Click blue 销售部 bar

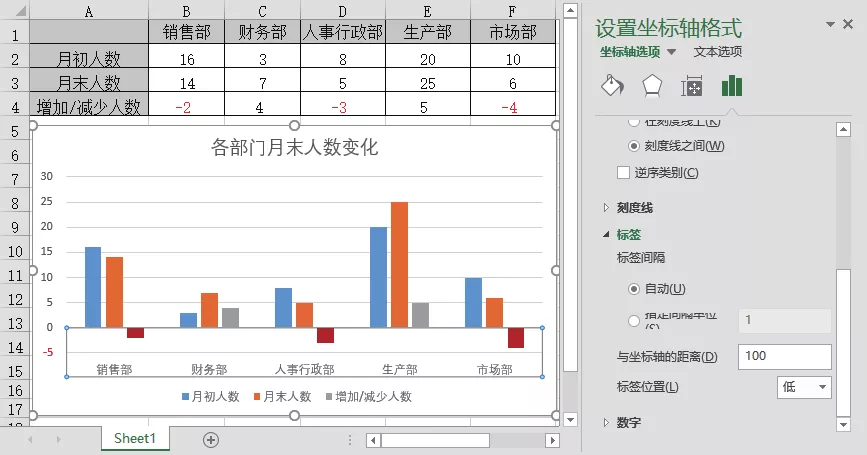(93, 287)
